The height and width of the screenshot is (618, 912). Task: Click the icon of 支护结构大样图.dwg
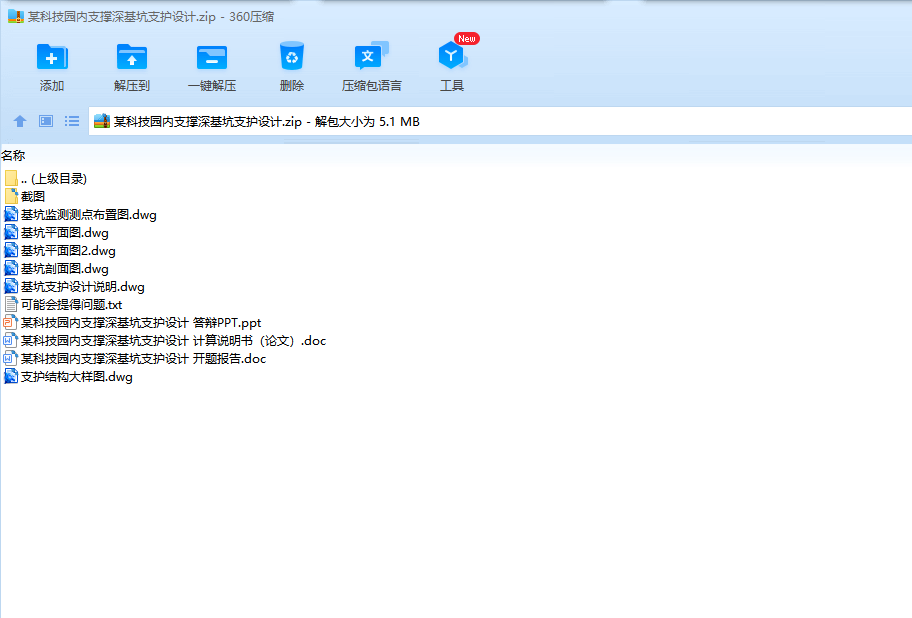click(x=11, y=376)
